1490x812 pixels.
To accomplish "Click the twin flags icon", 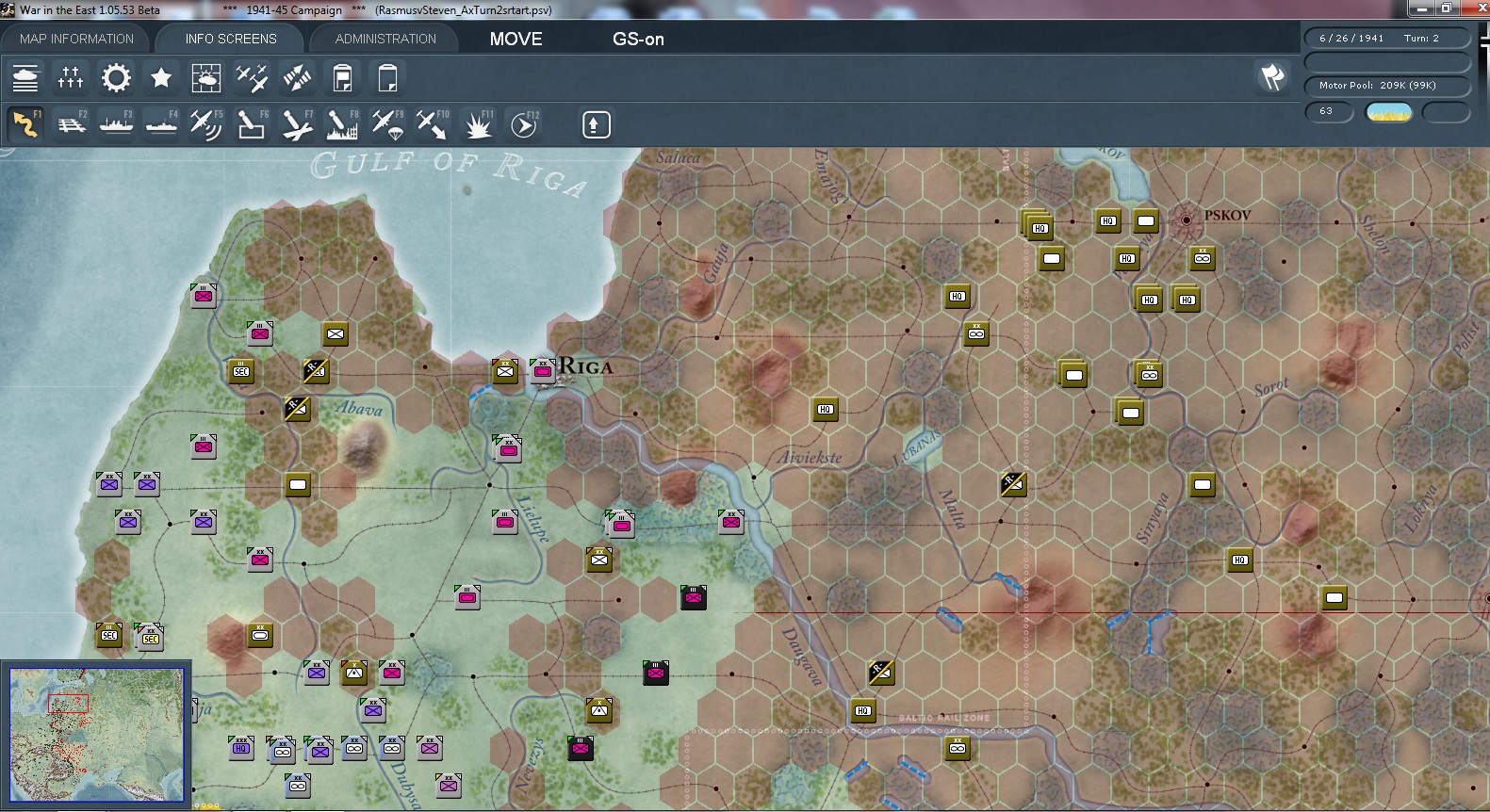I will coord(1272,77).
